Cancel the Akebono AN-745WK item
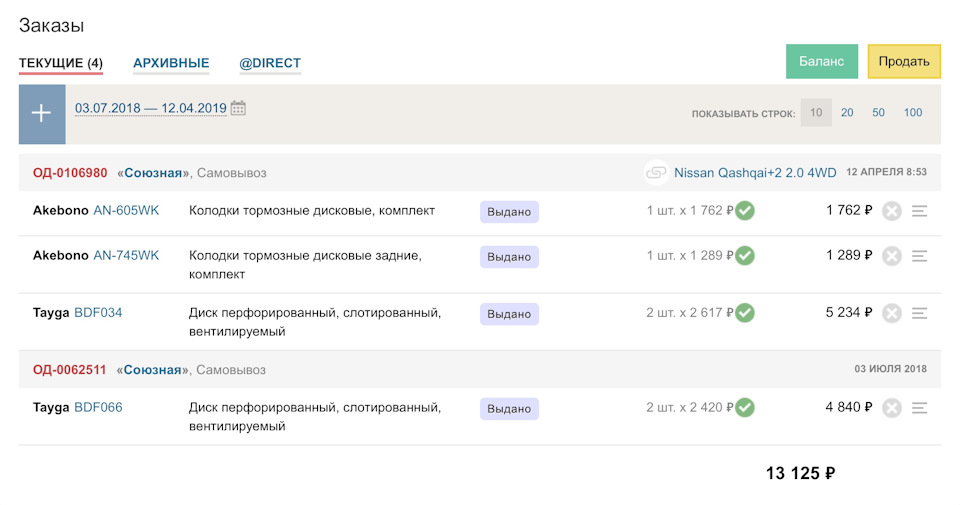The image size is (960, 505). pos(892,256)
